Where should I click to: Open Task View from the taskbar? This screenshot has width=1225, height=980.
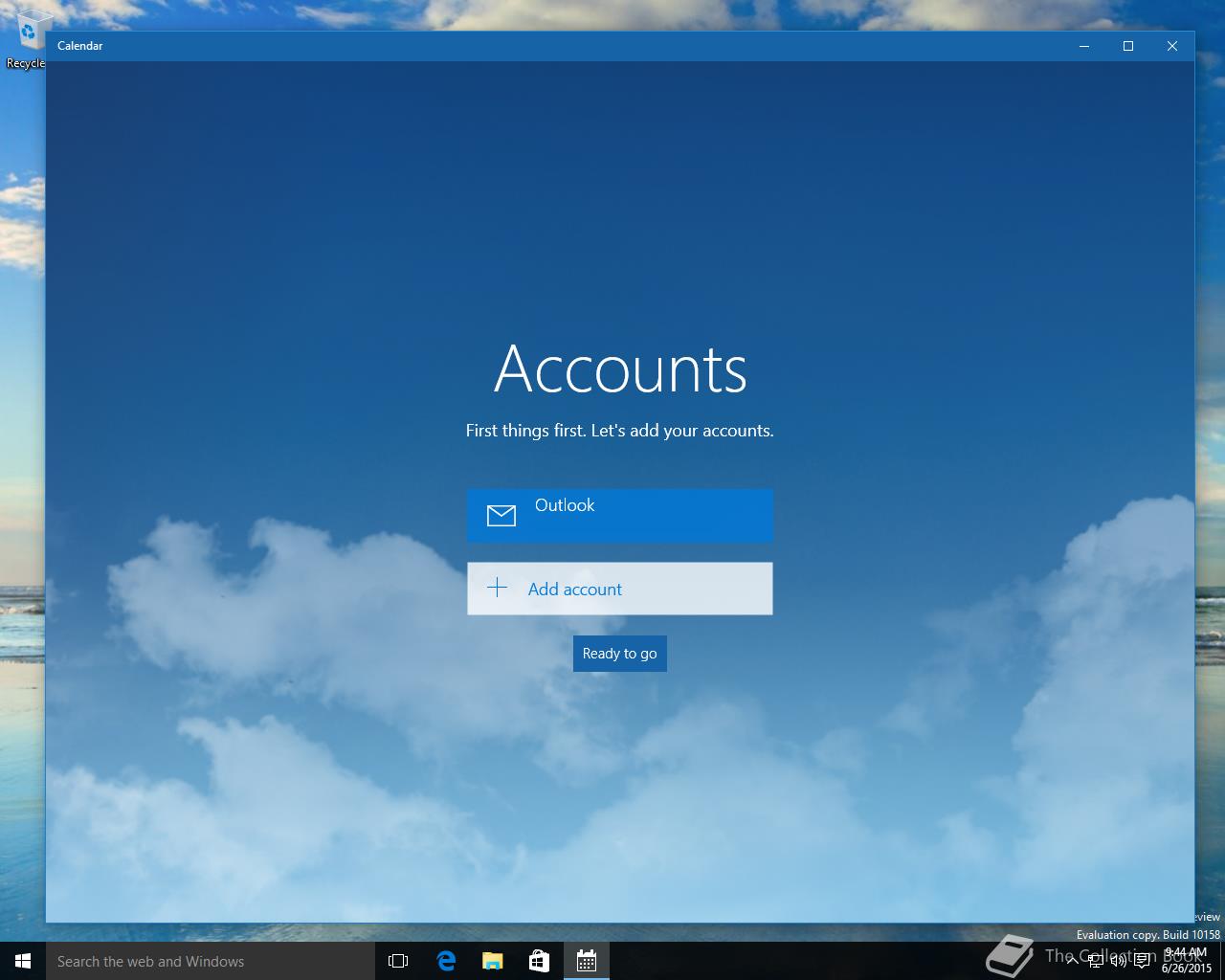coord(398,961)
